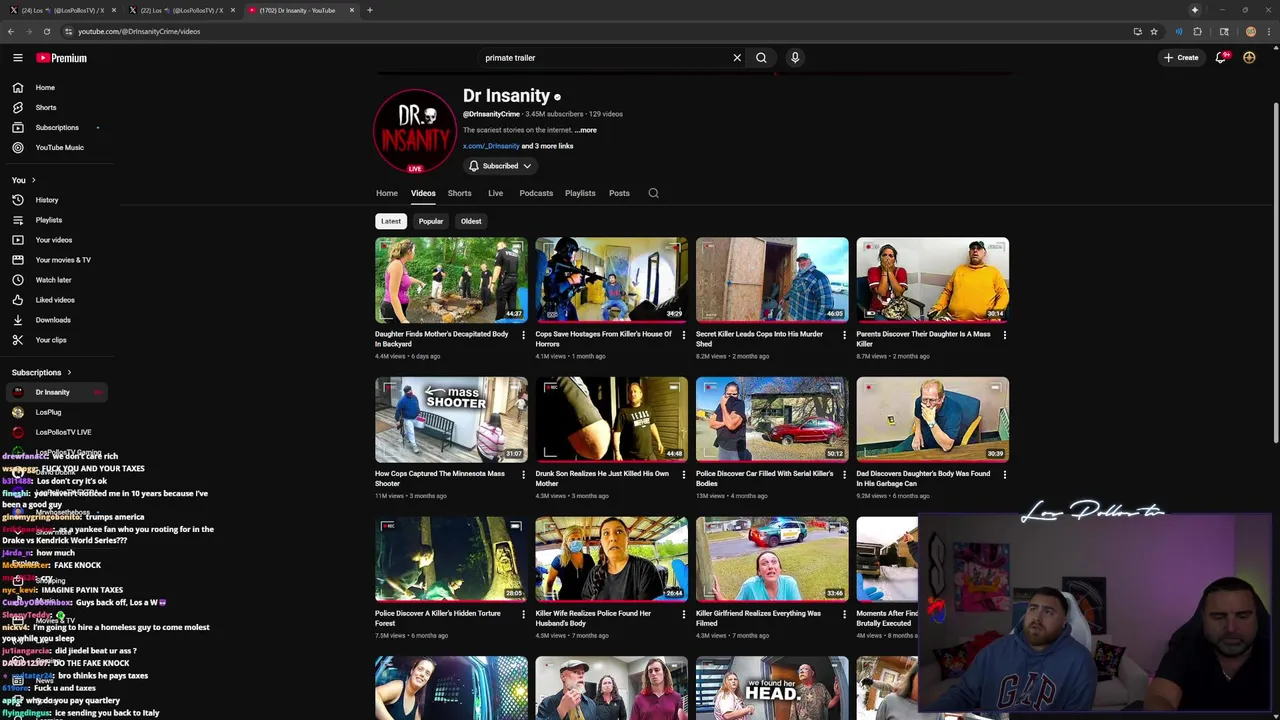This screenshot has height=720, width=1280.
Task: Open options for Parents Discover Their Daughter video
Action: [x=1004, y=335]
